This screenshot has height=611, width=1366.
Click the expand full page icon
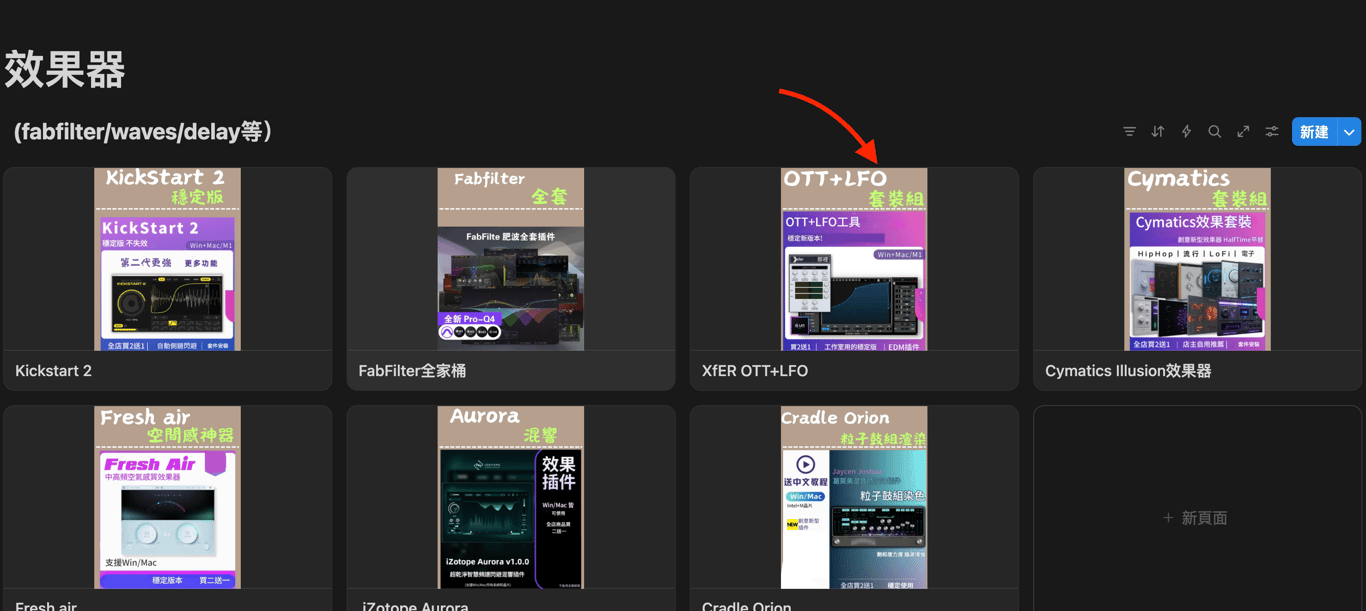[1243, 132]
